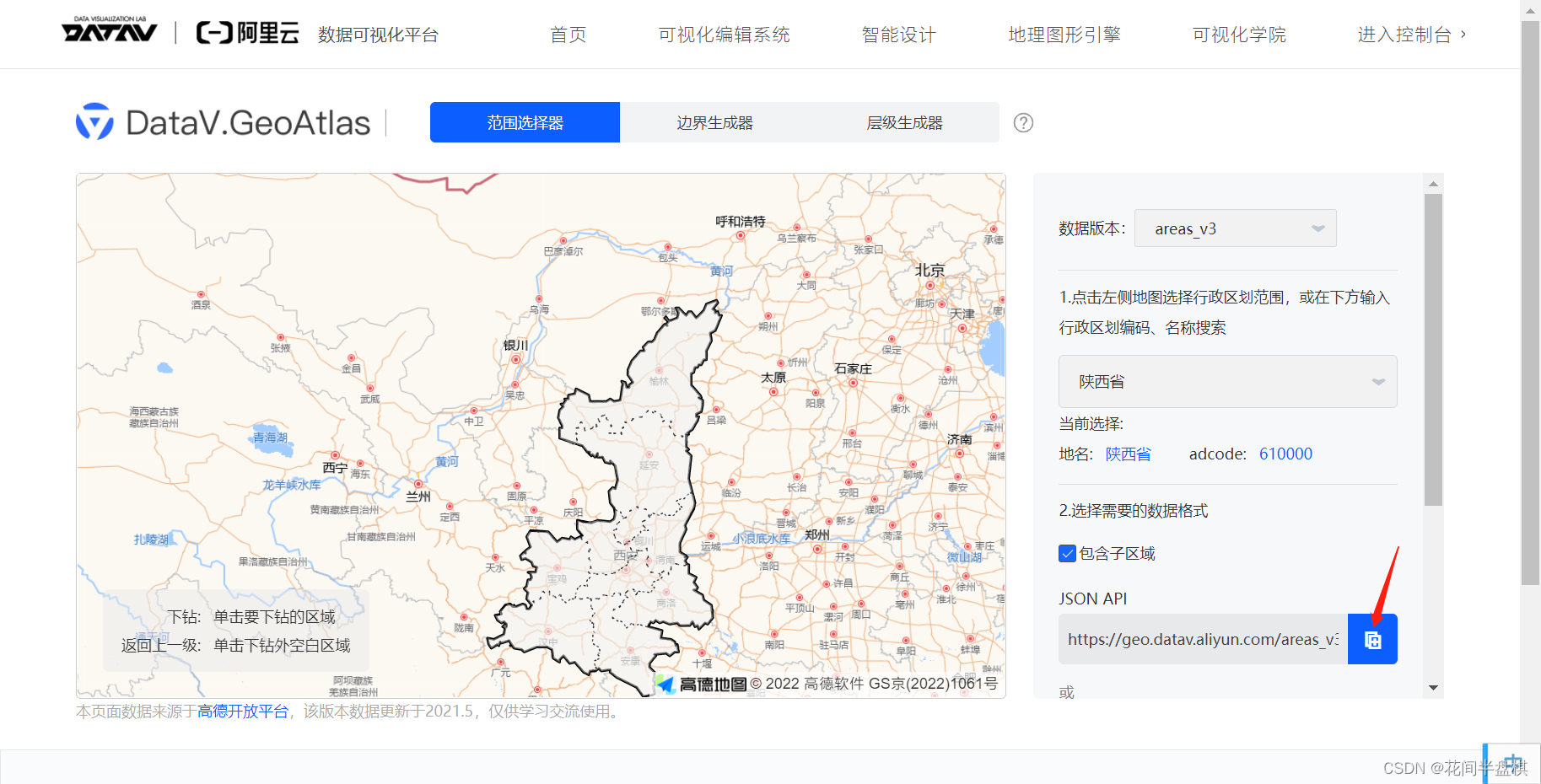The height and width of the screenshot is (784, 1541).
Task: Open the 陕西省 region selector dropdown
Action: (x=1227, y=381)
